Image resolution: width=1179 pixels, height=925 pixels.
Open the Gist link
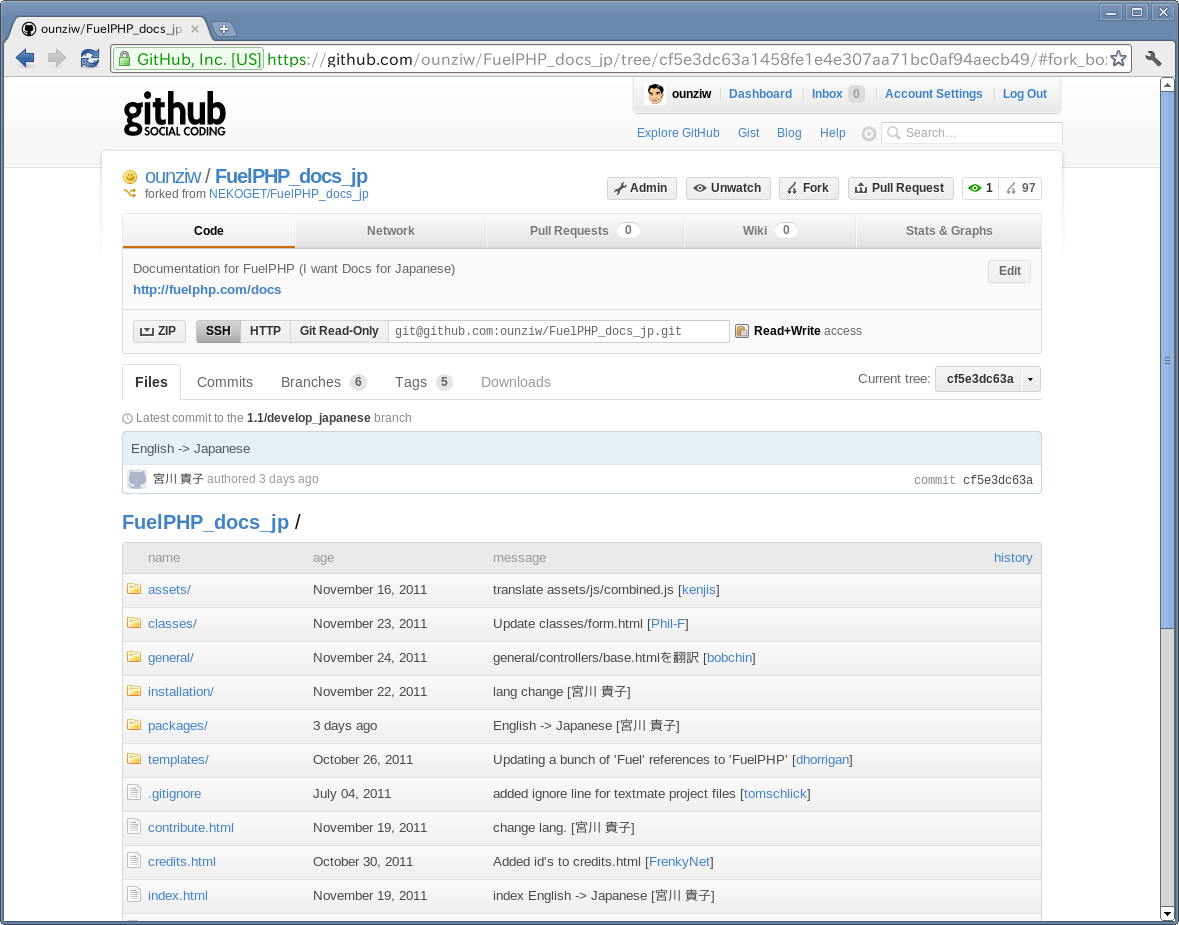click(x=748, y=133)
